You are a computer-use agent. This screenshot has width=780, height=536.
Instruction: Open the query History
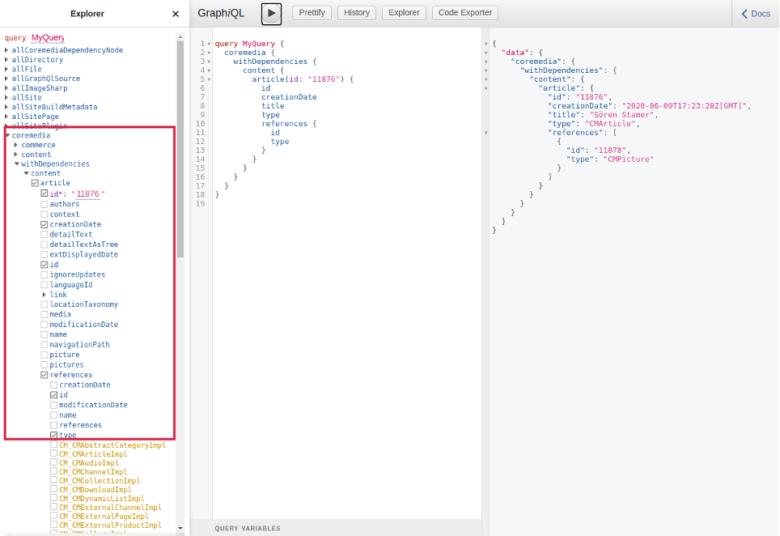coord(357,13)
